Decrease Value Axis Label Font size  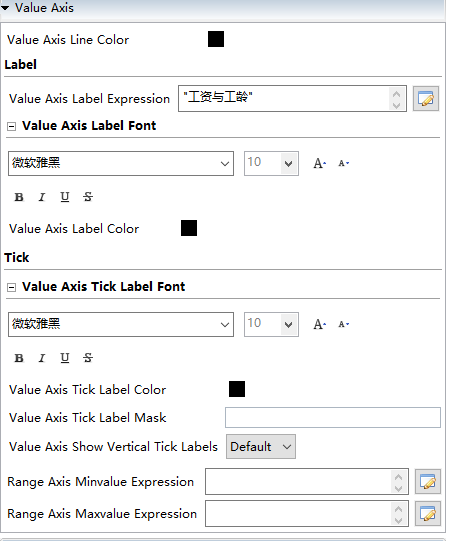[343, 163]
